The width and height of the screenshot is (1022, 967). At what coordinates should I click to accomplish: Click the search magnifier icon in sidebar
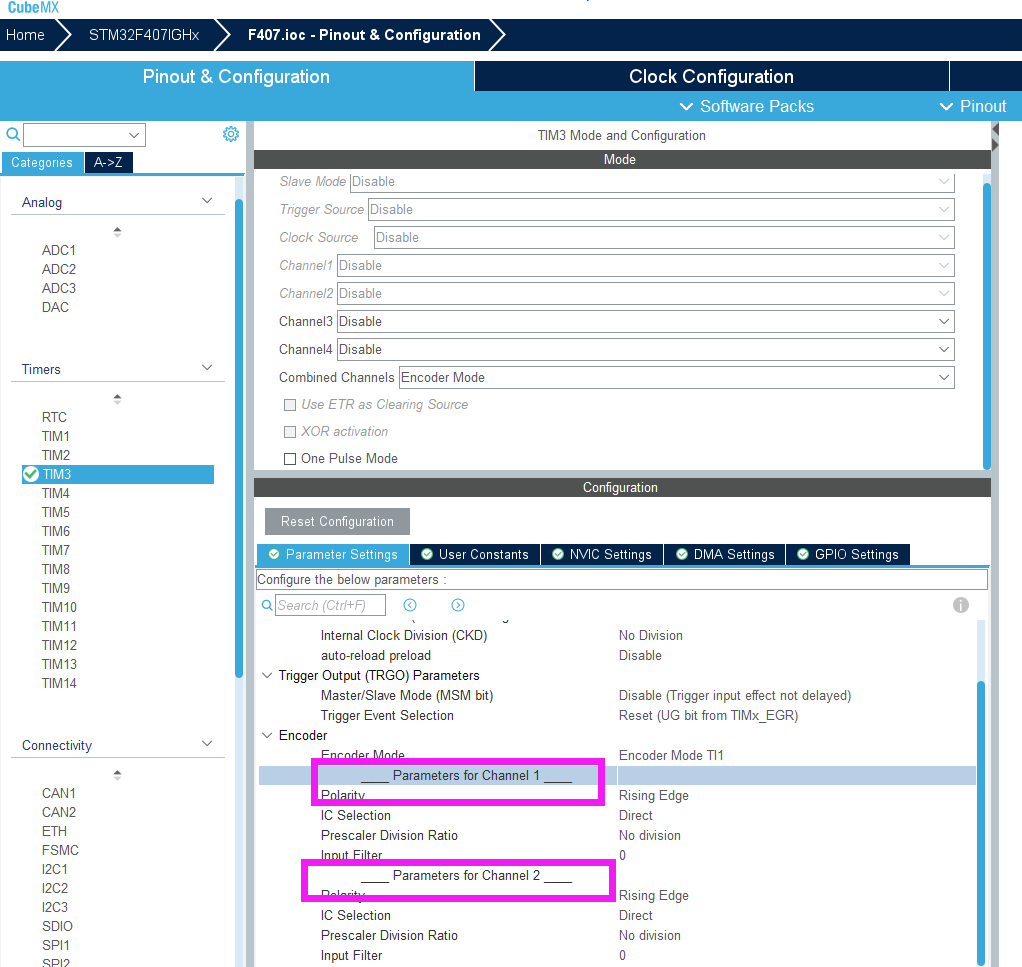[12, 134]
